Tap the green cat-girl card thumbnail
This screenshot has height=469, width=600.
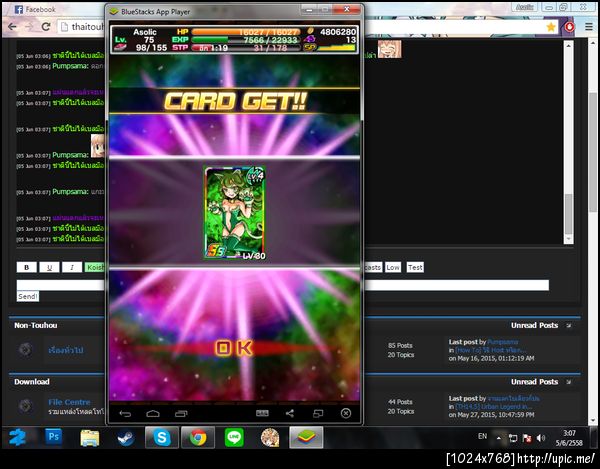coord(235,213)
